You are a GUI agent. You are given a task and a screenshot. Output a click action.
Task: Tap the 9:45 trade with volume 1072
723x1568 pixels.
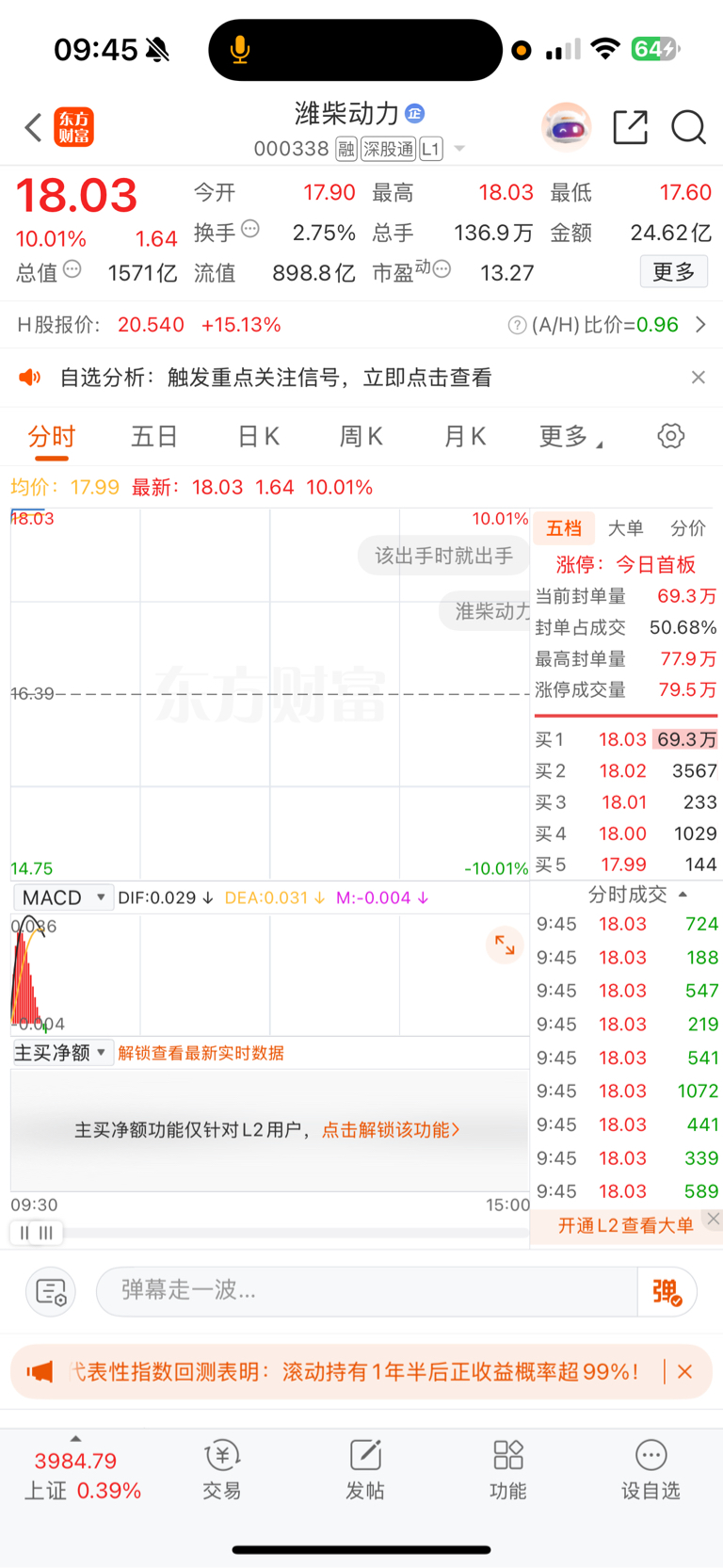click(x=627, y=1091)
